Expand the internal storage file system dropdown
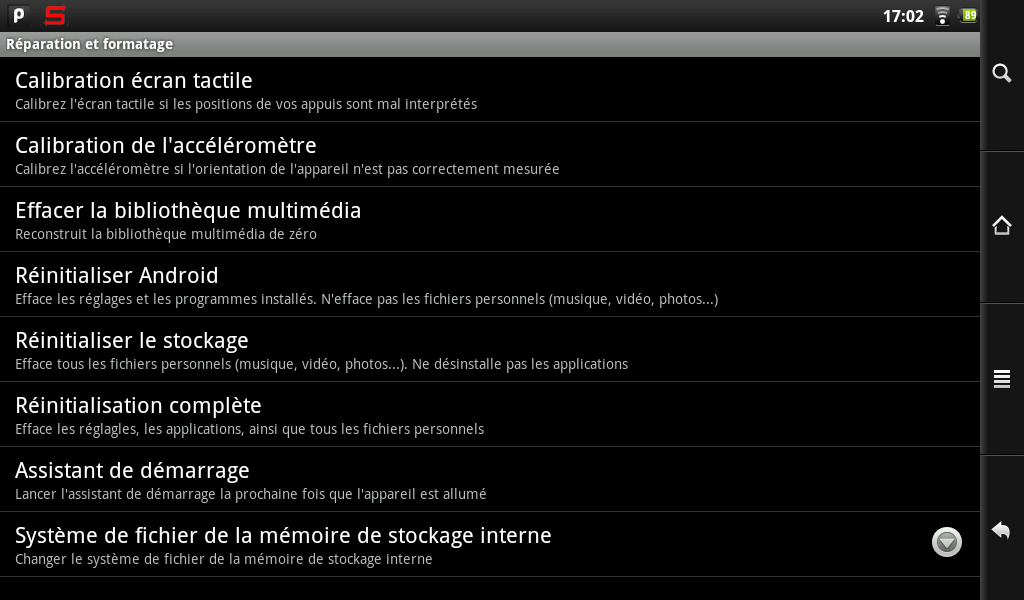This screenshot has height=600, width=1024. click(946, 543)
